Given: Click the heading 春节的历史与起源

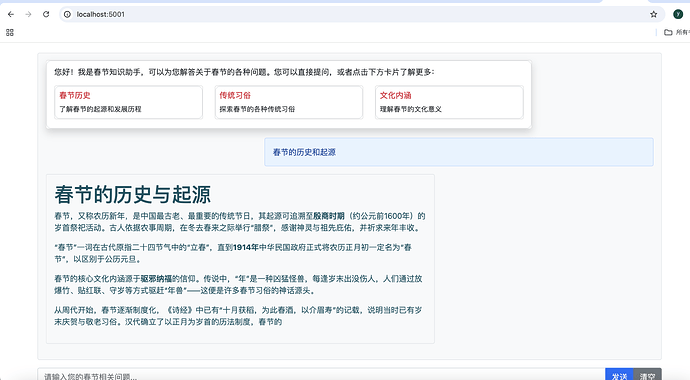Looking at the screenshot, I should [x=133, y=194].
